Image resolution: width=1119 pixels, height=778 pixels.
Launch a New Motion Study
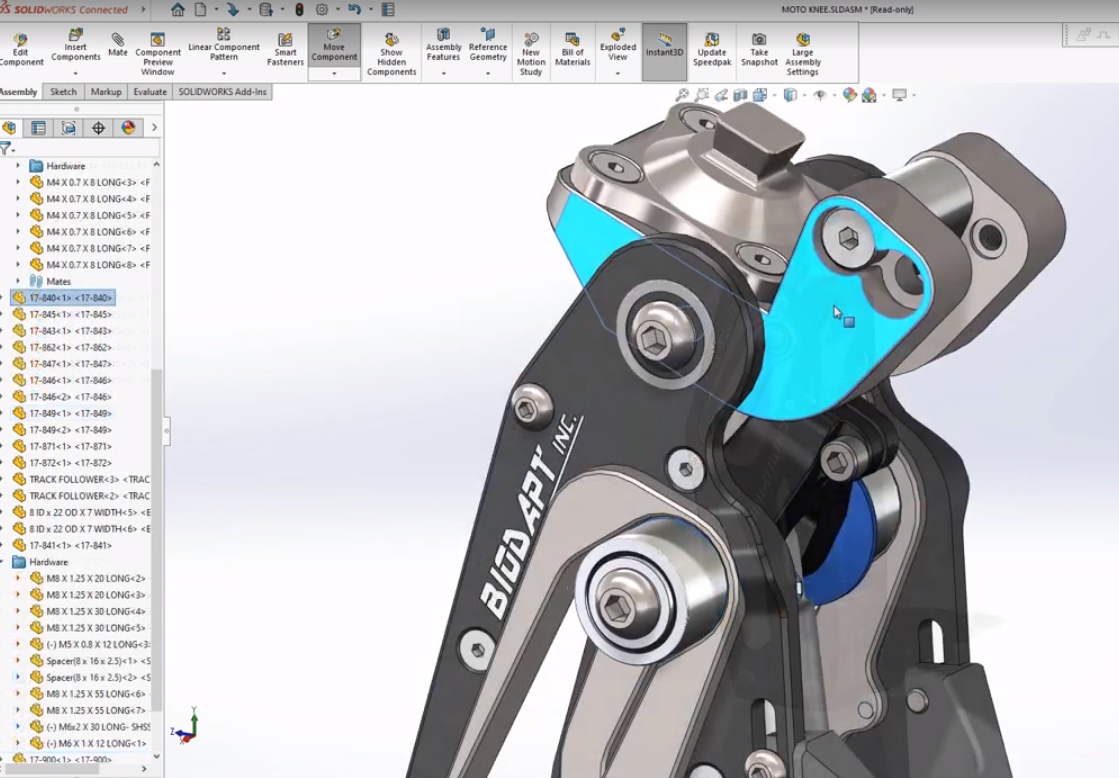[531, 47]
